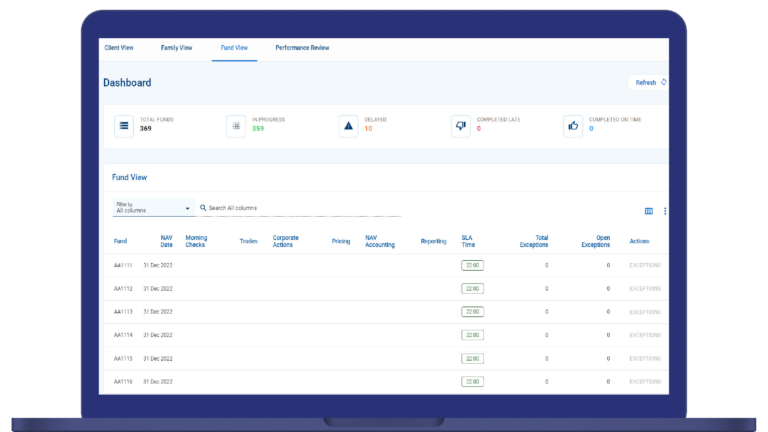Open the column layout view icon
The width and height of the screenshot is (768, 432).
(x=649, y=211)
